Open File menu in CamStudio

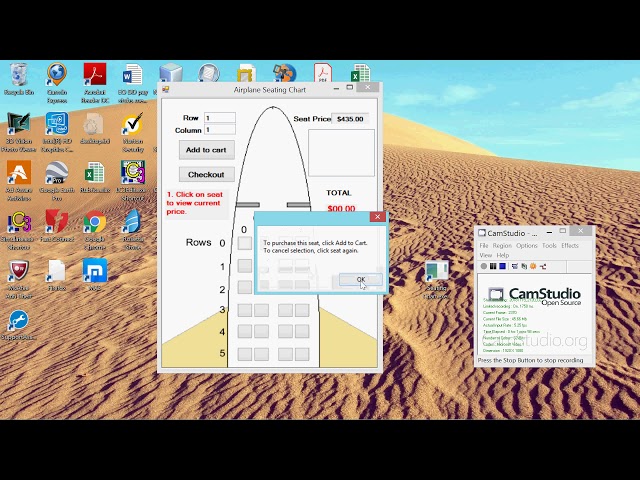(x=484, y=245)
